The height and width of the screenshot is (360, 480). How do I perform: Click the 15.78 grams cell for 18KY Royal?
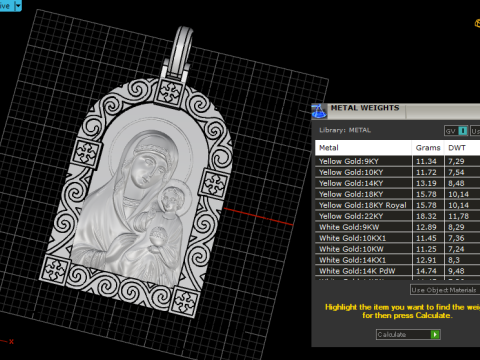(x=428, y=205)
